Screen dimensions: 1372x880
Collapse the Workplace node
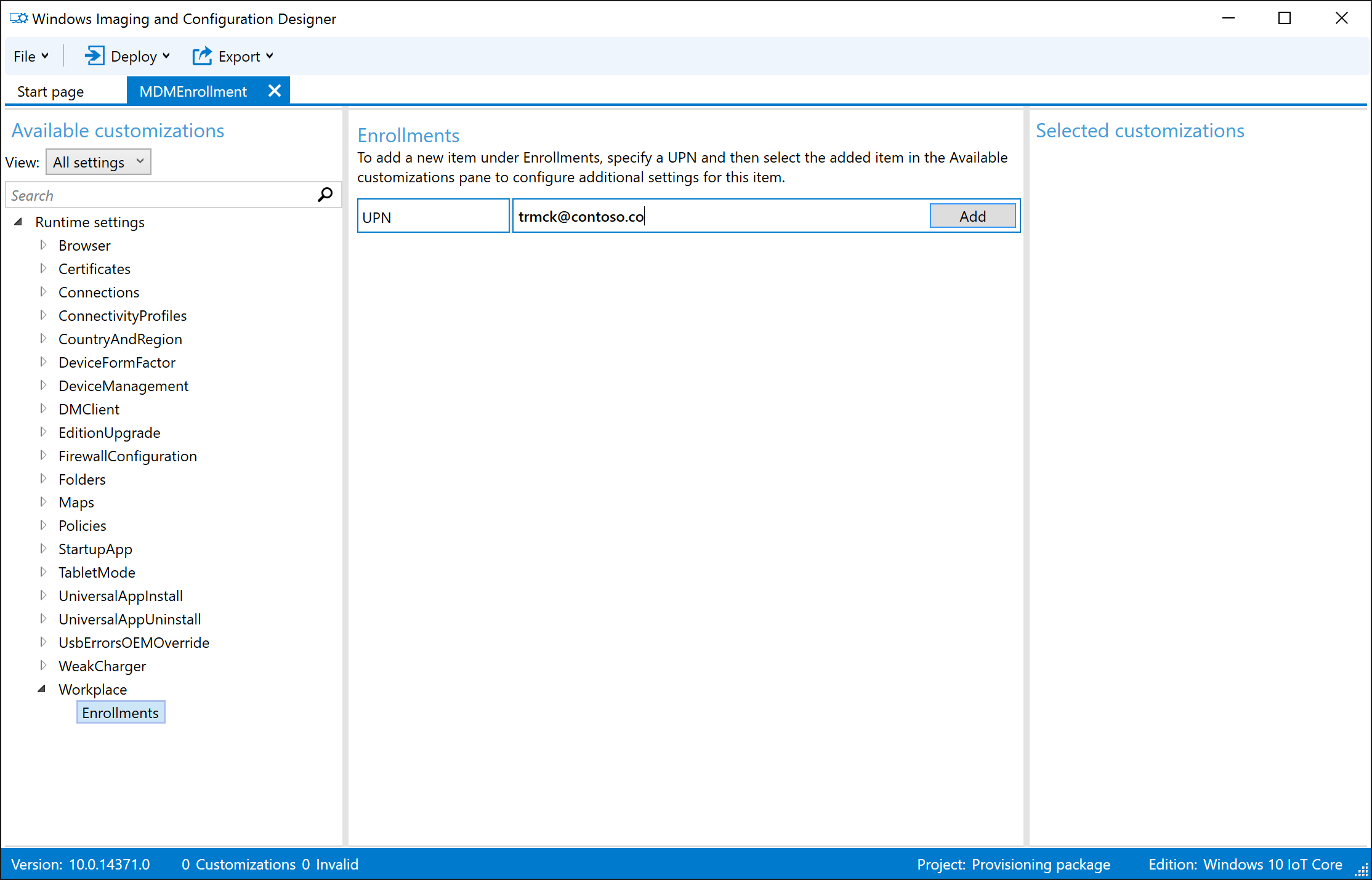coord(42,689)
